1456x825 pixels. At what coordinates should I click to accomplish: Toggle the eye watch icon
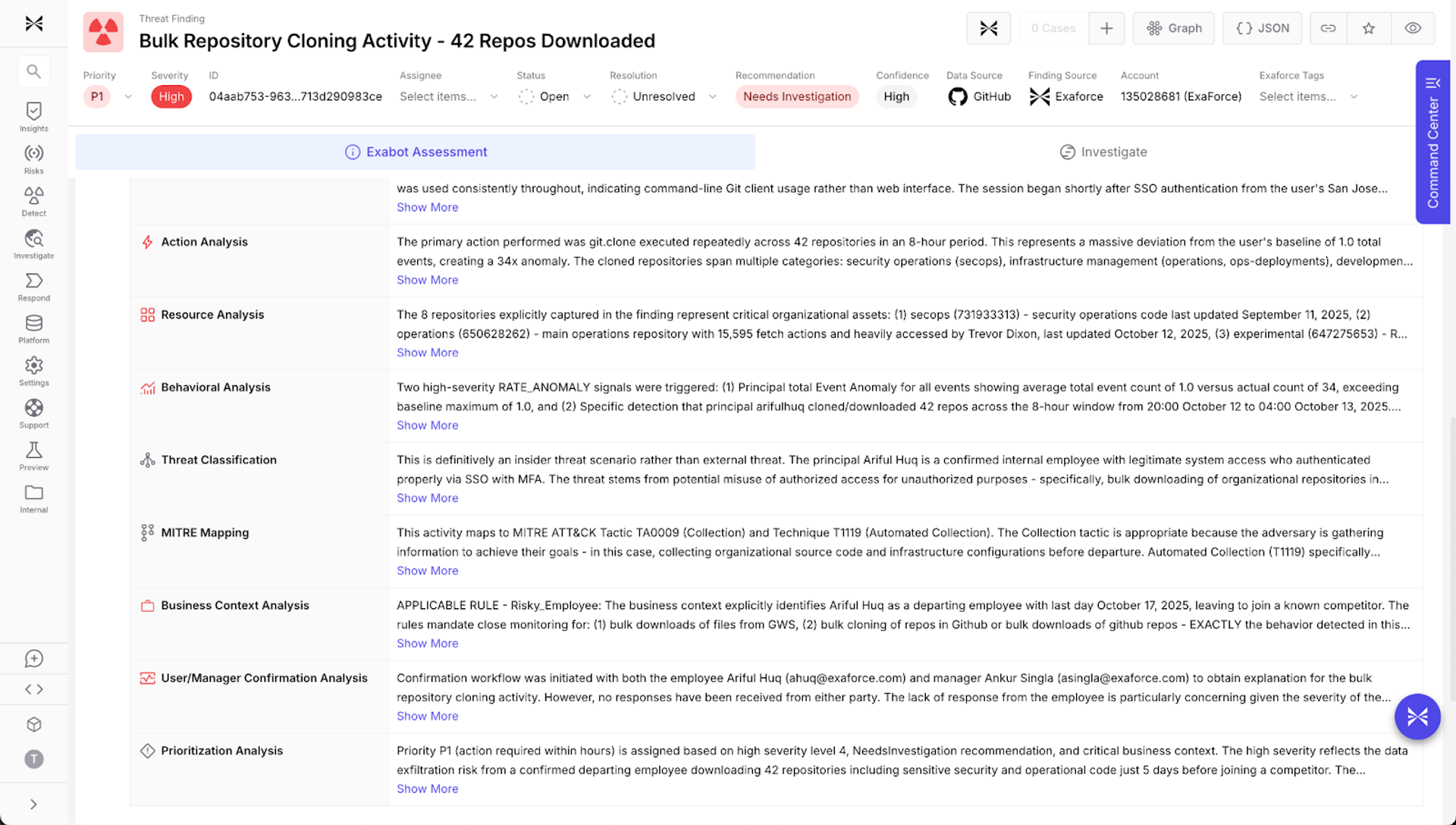pyautogui.click(x=1413, y=28)
